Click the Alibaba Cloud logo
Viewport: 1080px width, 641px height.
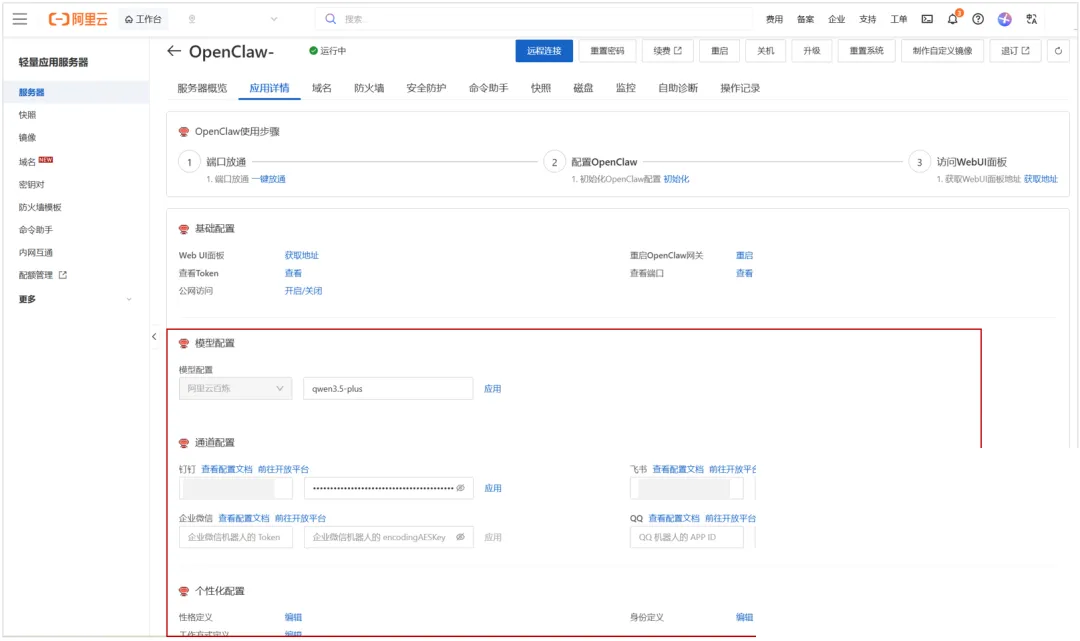(x=78, y=19)
